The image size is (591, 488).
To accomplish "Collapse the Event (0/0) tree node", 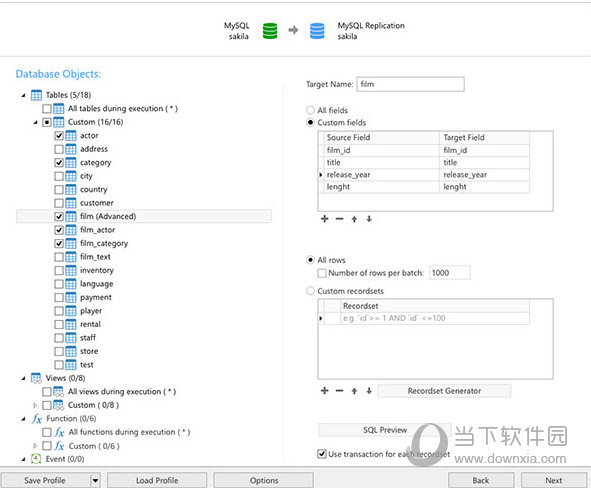I will point(23,459).
